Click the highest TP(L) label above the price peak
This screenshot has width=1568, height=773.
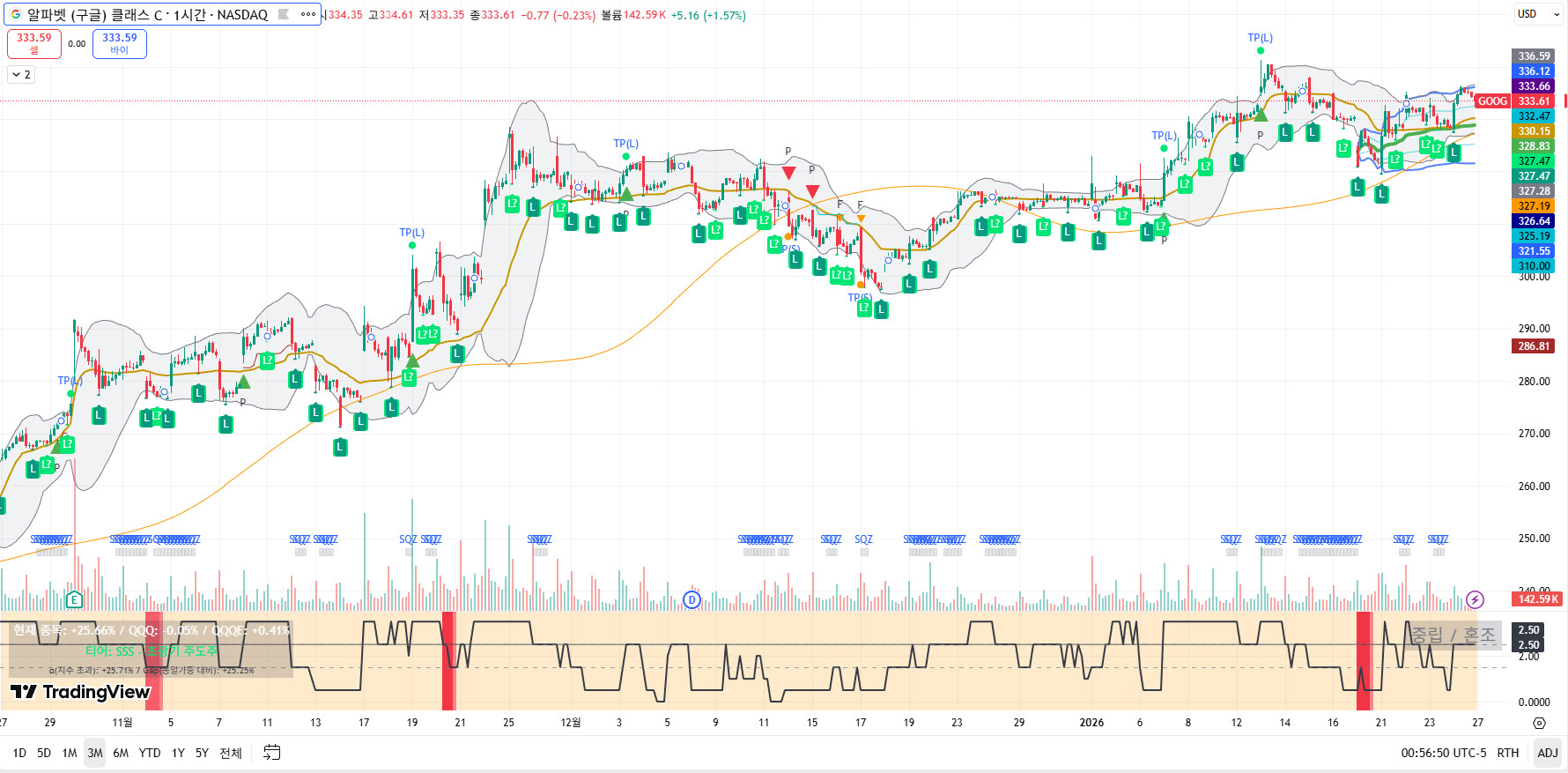(x=1260, y=38)
